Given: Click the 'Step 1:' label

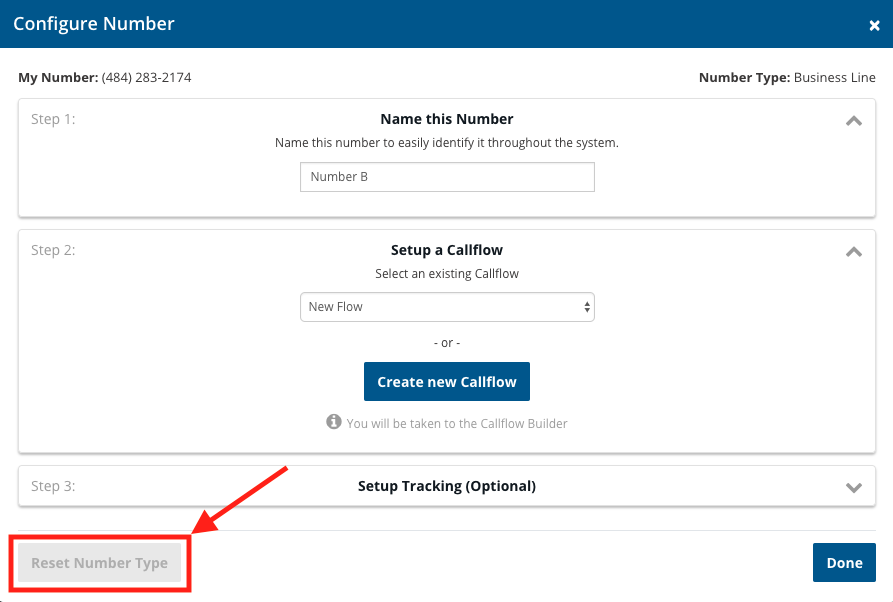Looking at the screenshot, I should coord(53,119).
